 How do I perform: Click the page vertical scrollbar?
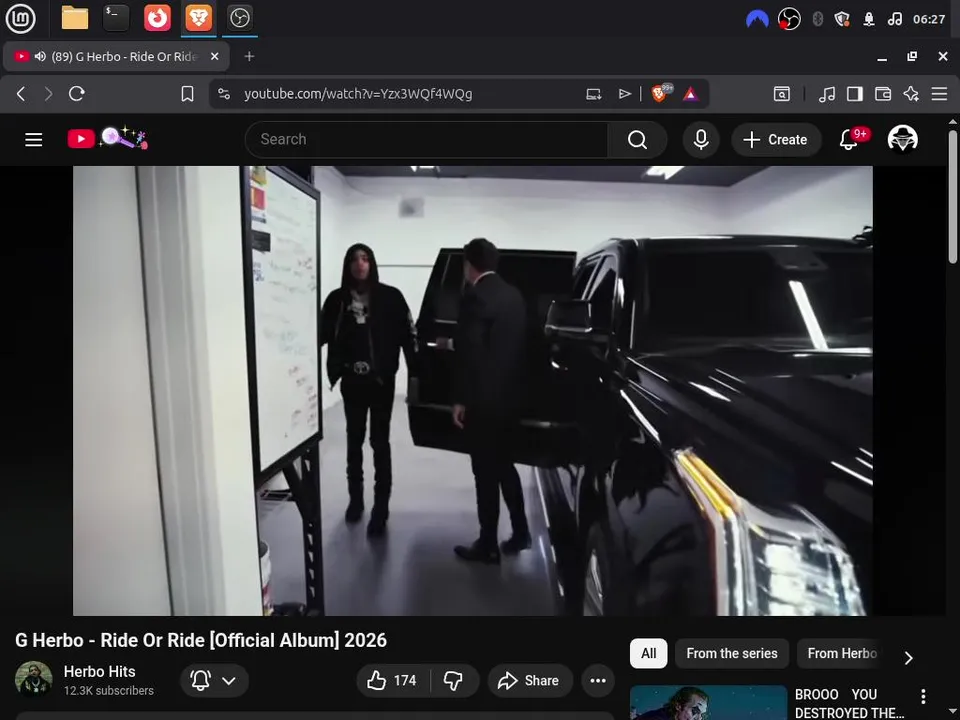953,196
